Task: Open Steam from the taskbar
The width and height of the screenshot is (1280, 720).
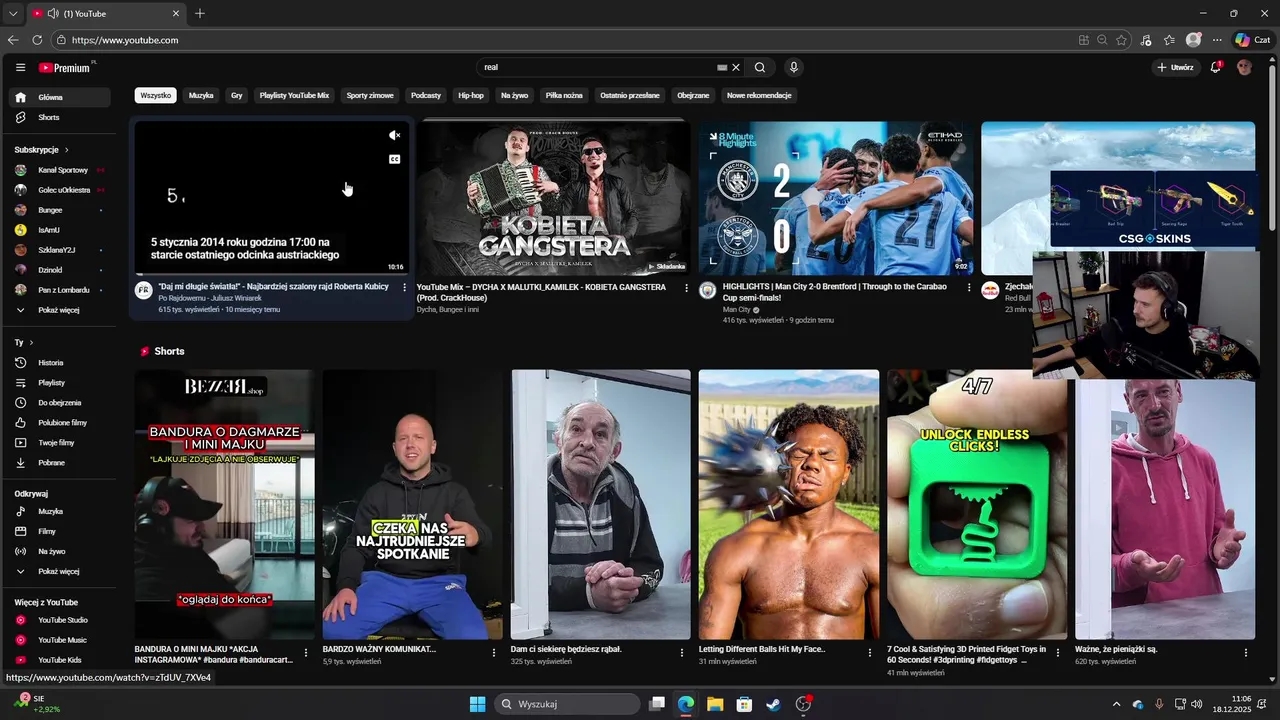Action: tap(773, 704)
